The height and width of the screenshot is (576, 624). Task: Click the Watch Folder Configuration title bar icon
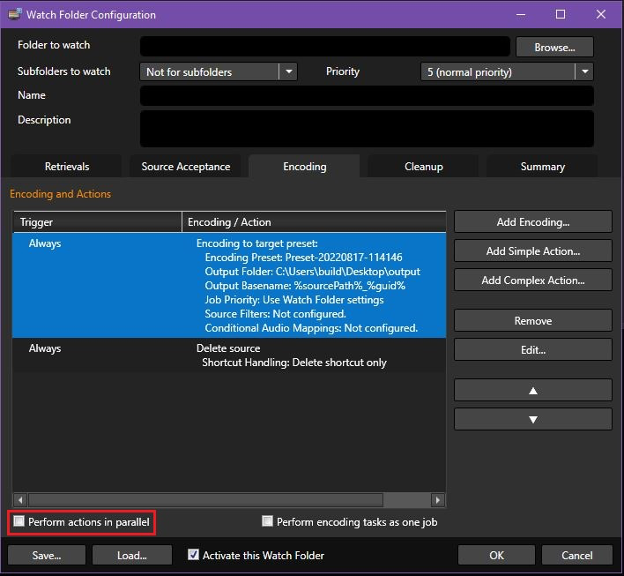click(x=15, y=14)
